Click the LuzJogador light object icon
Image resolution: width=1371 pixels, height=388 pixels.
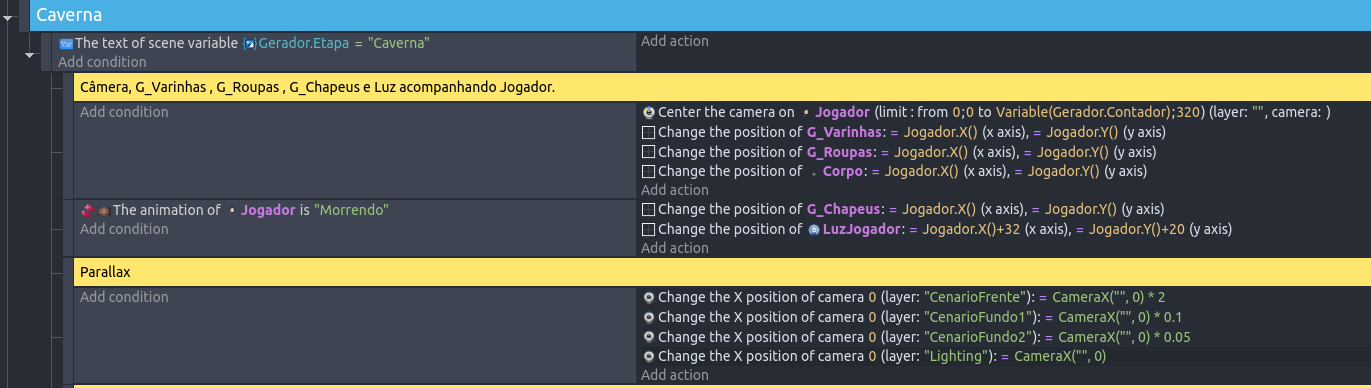(x=813, y=230)
